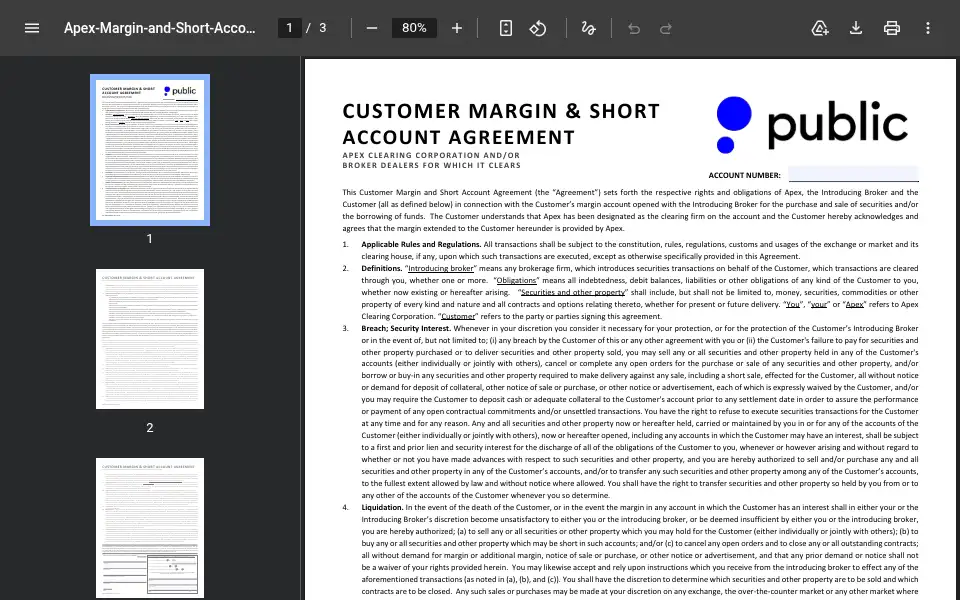Click section heading "Liquidation."
The height and width of the screenshot is (600, 960).
(382, 508)
